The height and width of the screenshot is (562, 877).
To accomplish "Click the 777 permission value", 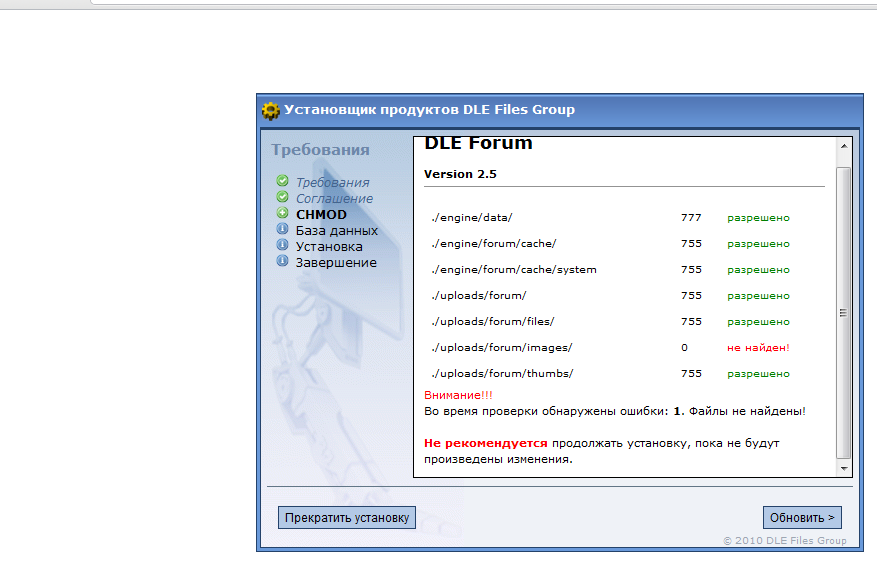I will click(x=691, y=218).
